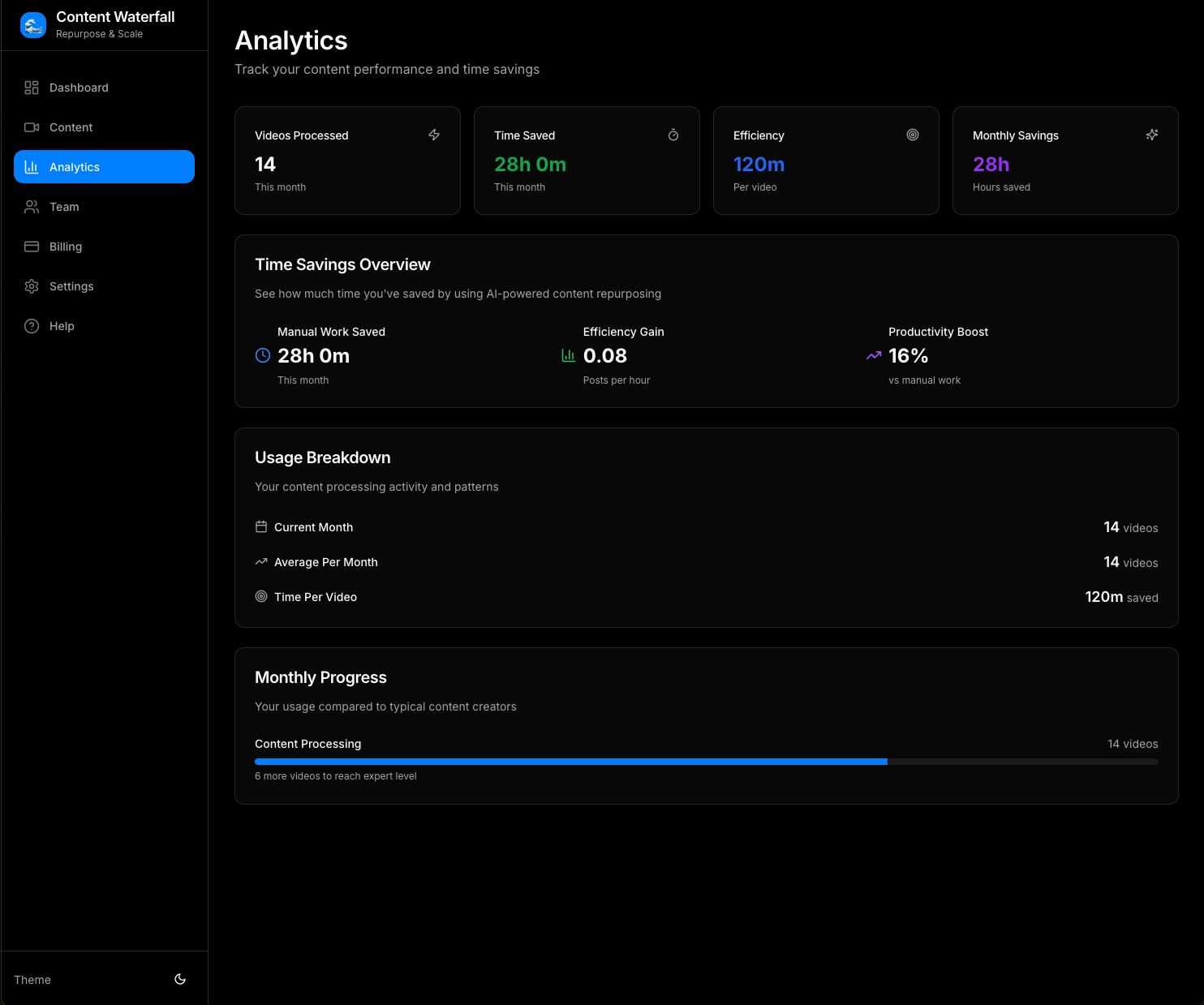The image size is (1204, 1005).
Task: Click the green 28h 0m Time Saved value
Action: pyautogui.click(x=531, y=165)
